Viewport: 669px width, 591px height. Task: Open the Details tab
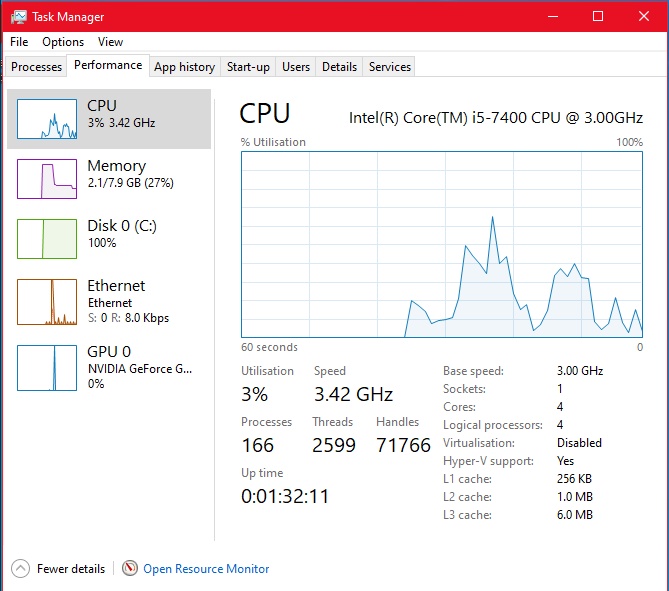339,67
